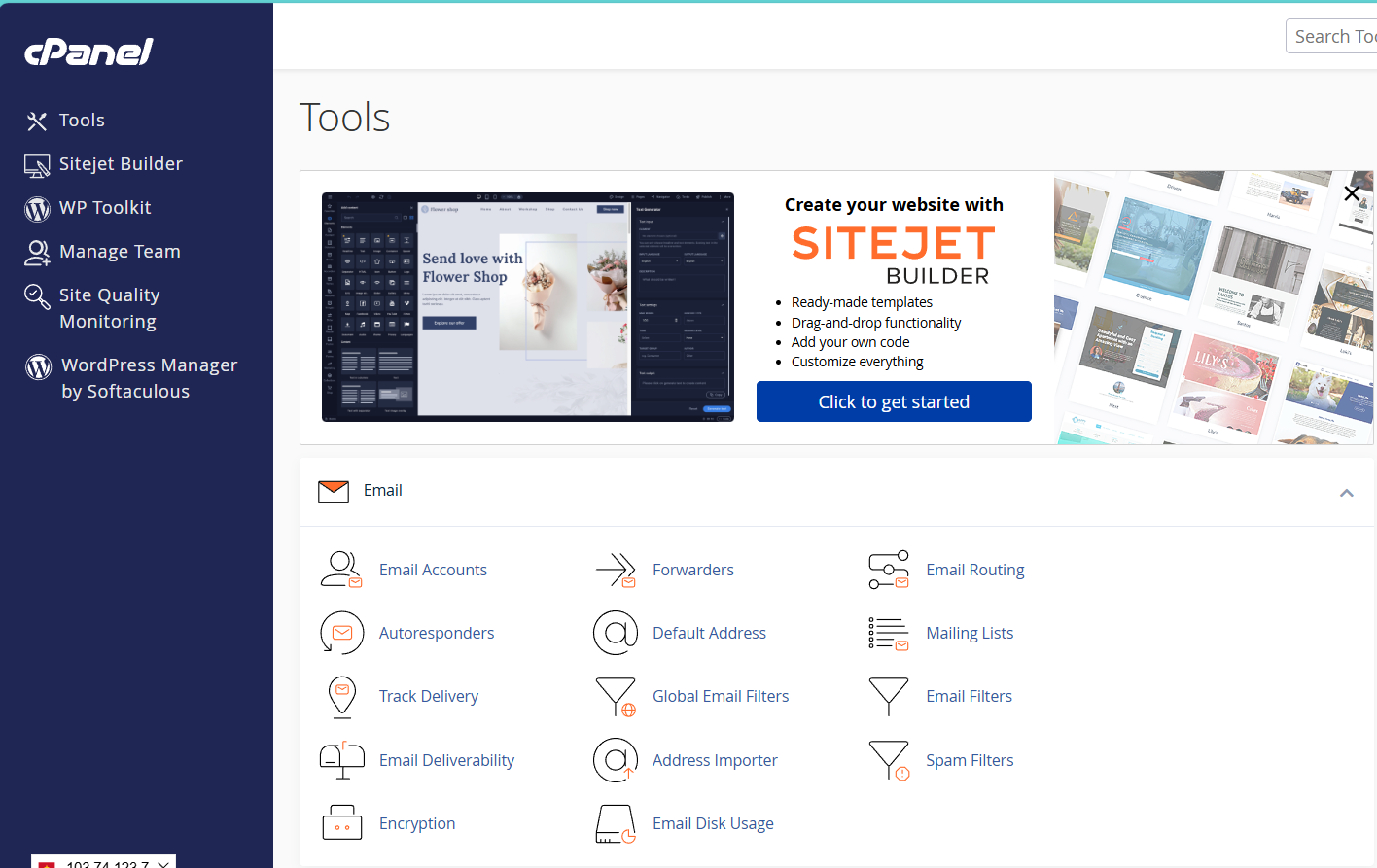Open Site Quality Monitoring sidebar item
This screenshot has width=1377, height=868.
(109, 308)
